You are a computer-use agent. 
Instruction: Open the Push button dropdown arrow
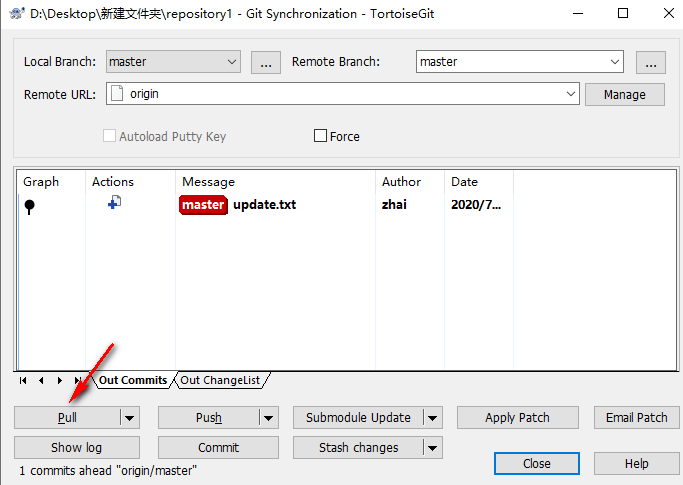(268, 417)
